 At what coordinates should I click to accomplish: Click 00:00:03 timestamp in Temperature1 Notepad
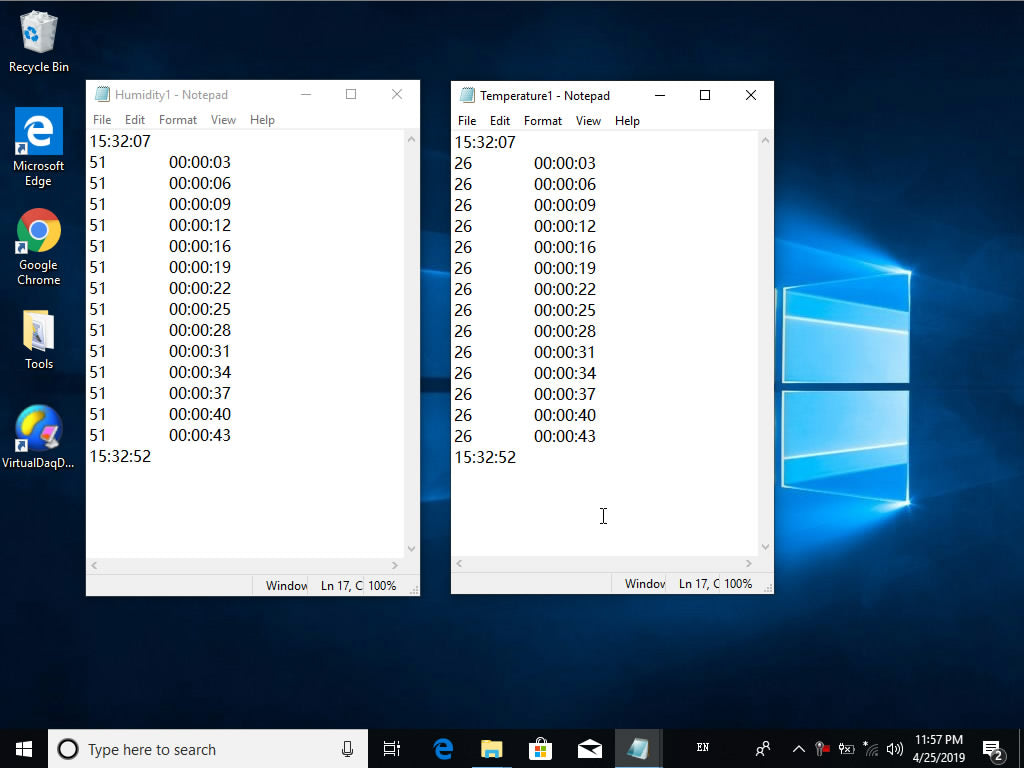565,163
